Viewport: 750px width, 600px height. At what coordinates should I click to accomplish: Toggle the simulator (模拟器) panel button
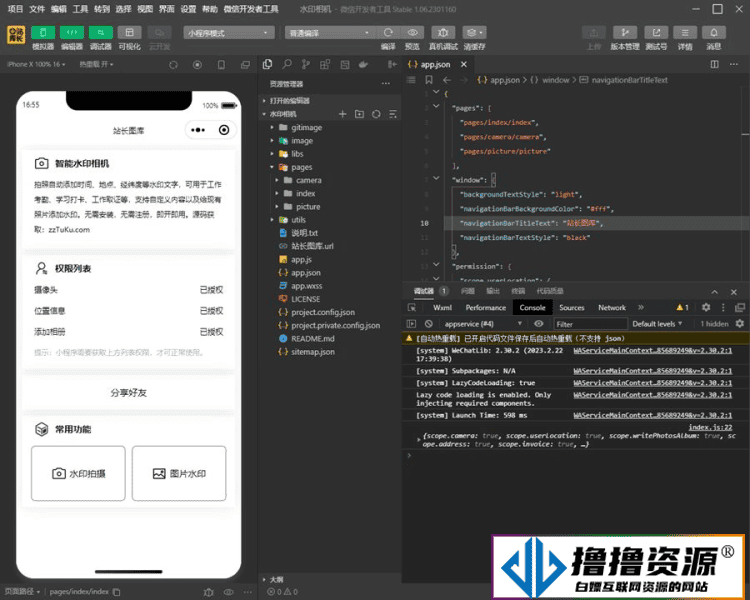(x=43, y=33)
